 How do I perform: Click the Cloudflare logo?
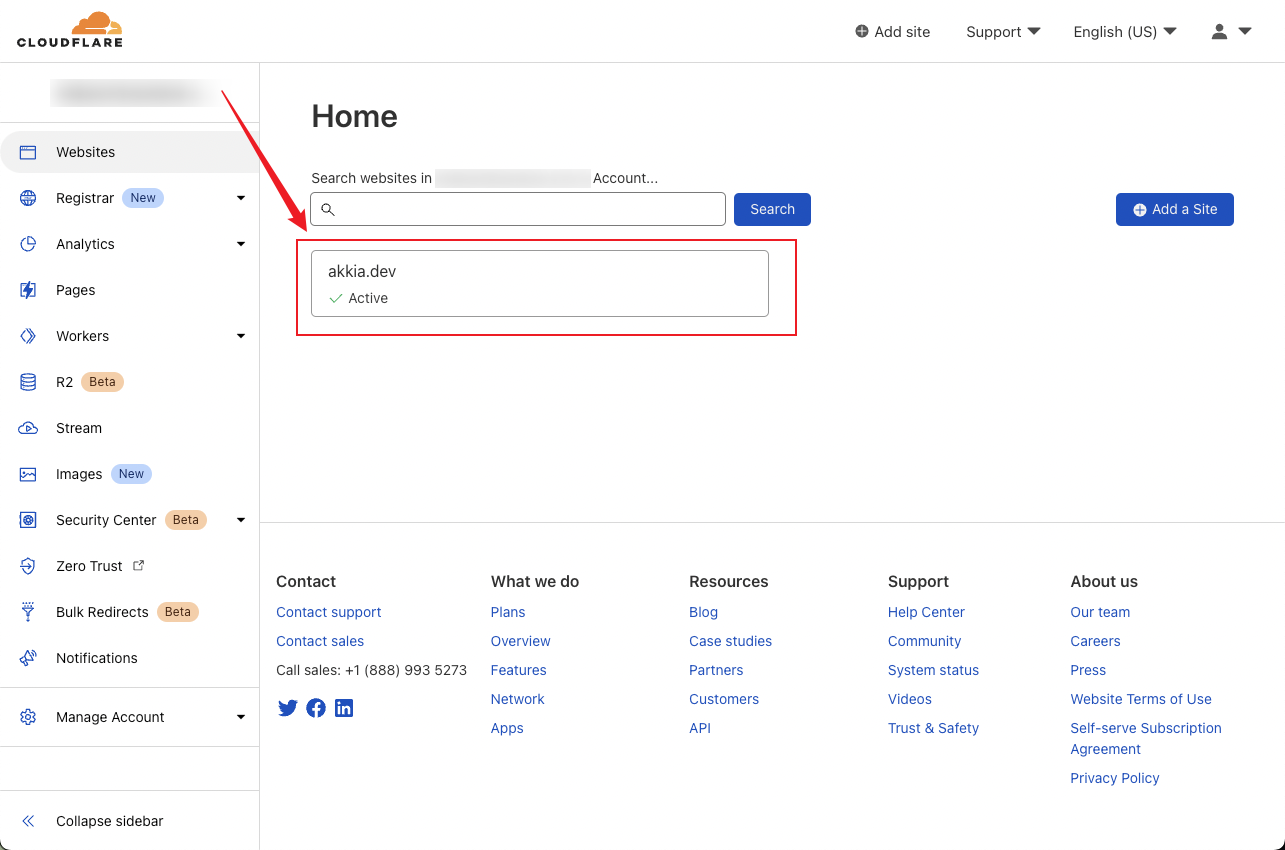70,29
